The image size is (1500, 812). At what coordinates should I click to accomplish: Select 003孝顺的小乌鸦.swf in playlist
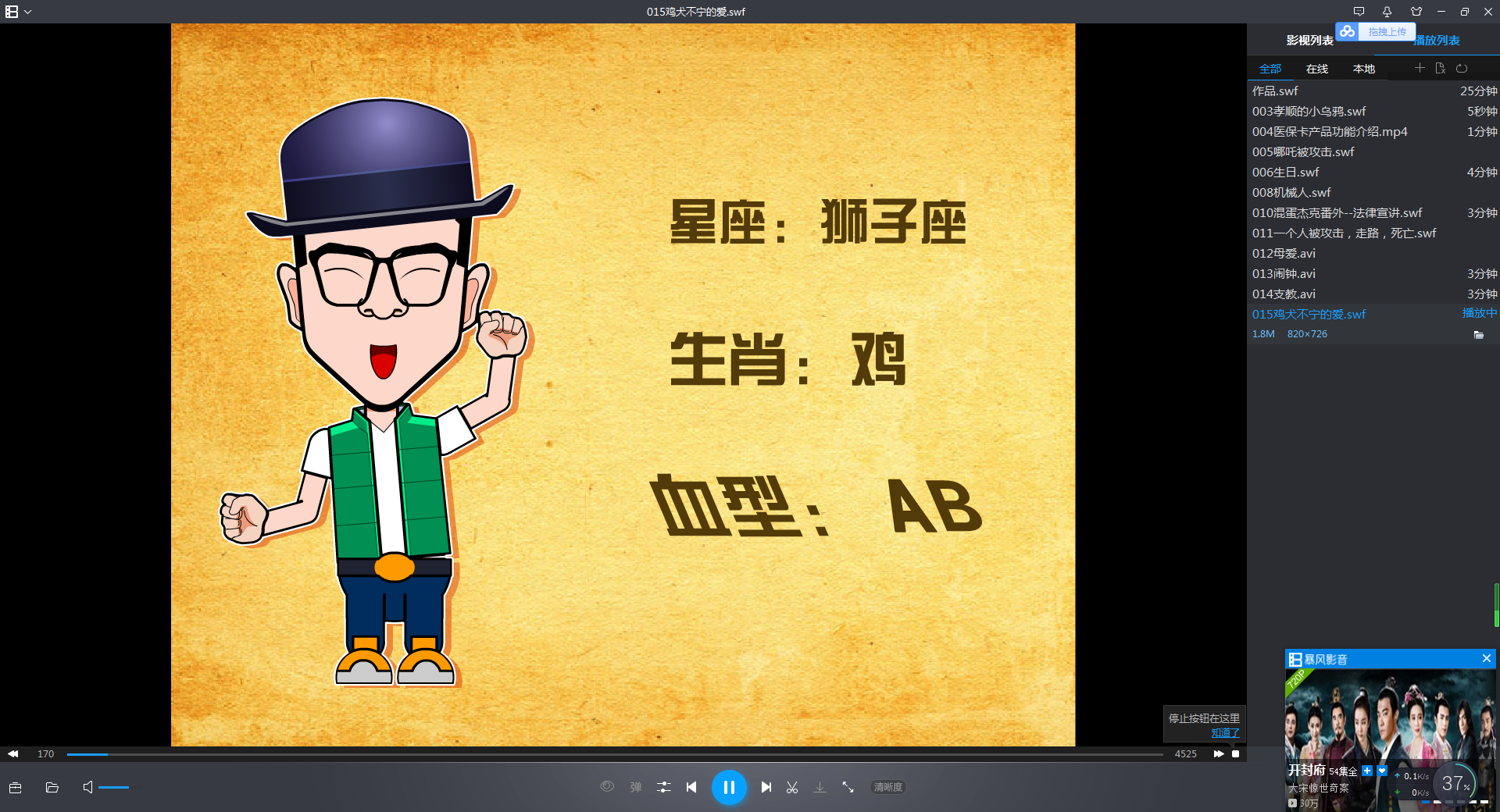tap(1373, 111)
